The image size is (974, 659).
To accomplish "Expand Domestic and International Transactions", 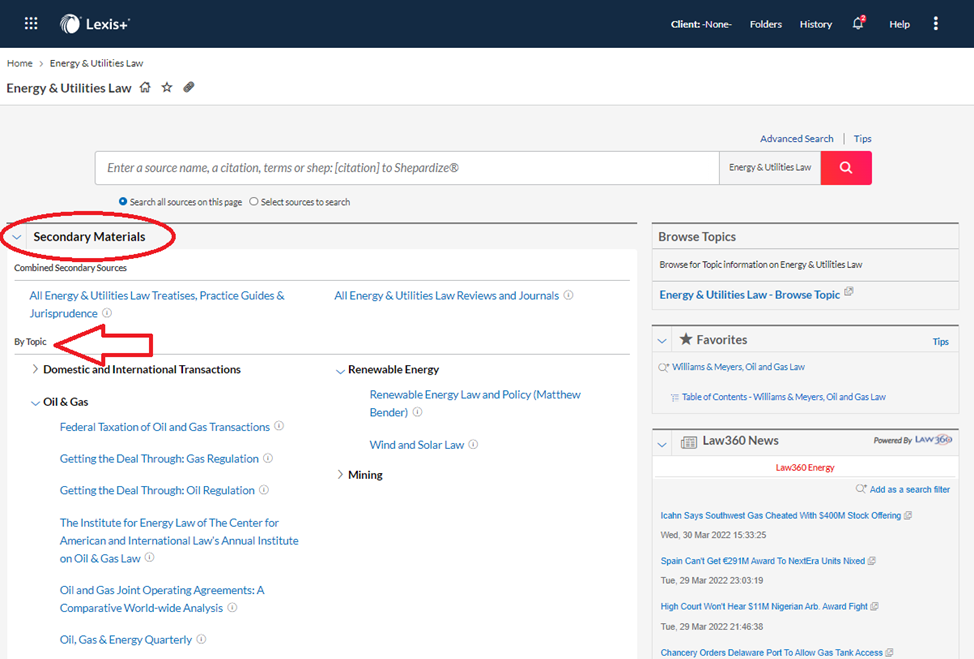I will click(35, 369).
